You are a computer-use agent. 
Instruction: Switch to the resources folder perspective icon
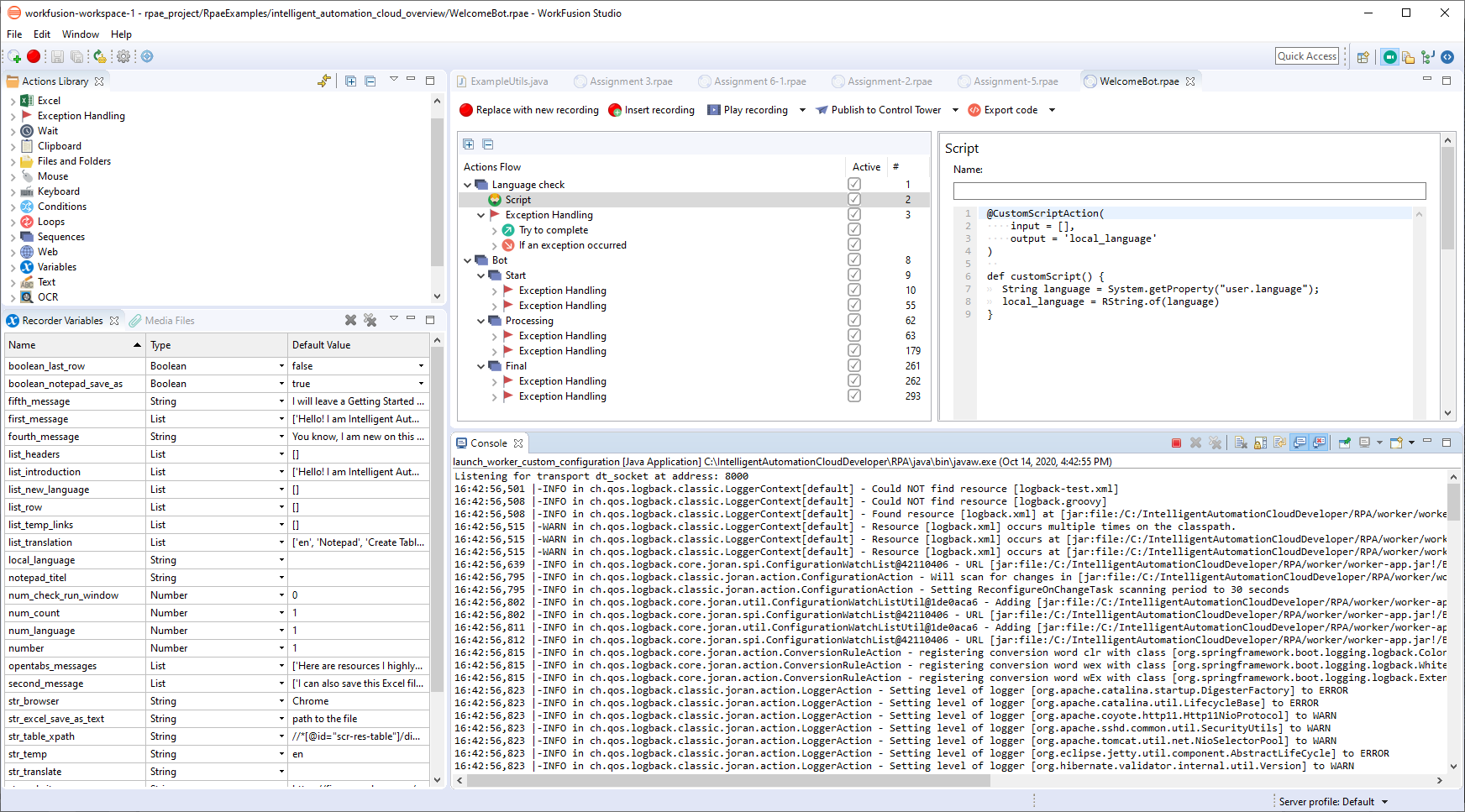pos(1409,57)
